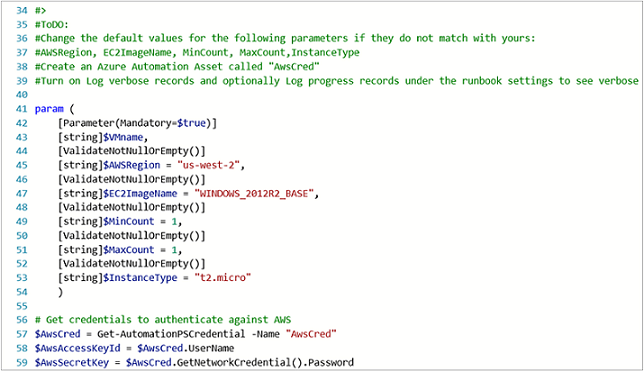
Task: Click the $InstanceType variable
Action: [x=140, y=278]
